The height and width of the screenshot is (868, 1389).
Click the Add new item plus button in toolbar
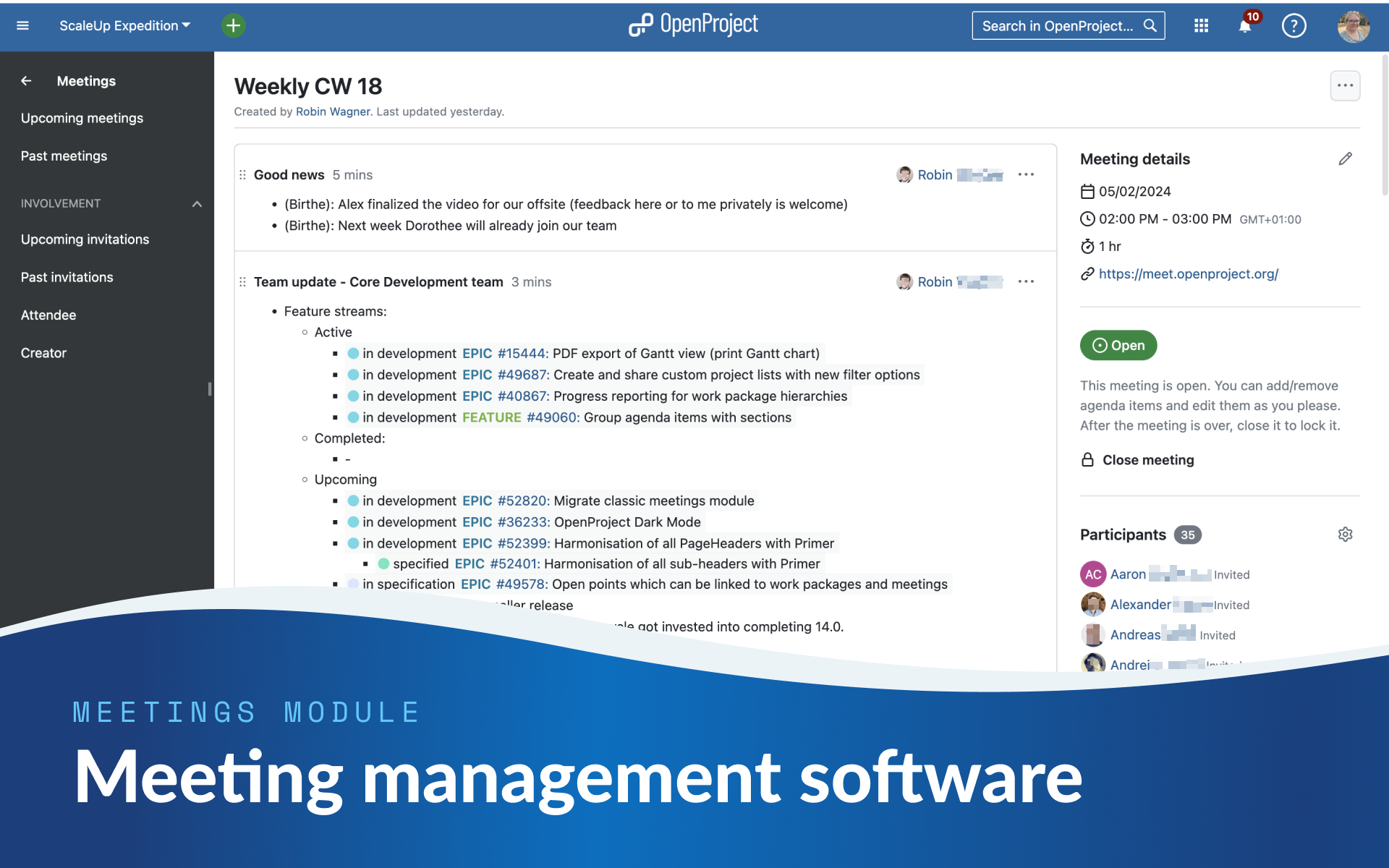click(x=234, y=26)
